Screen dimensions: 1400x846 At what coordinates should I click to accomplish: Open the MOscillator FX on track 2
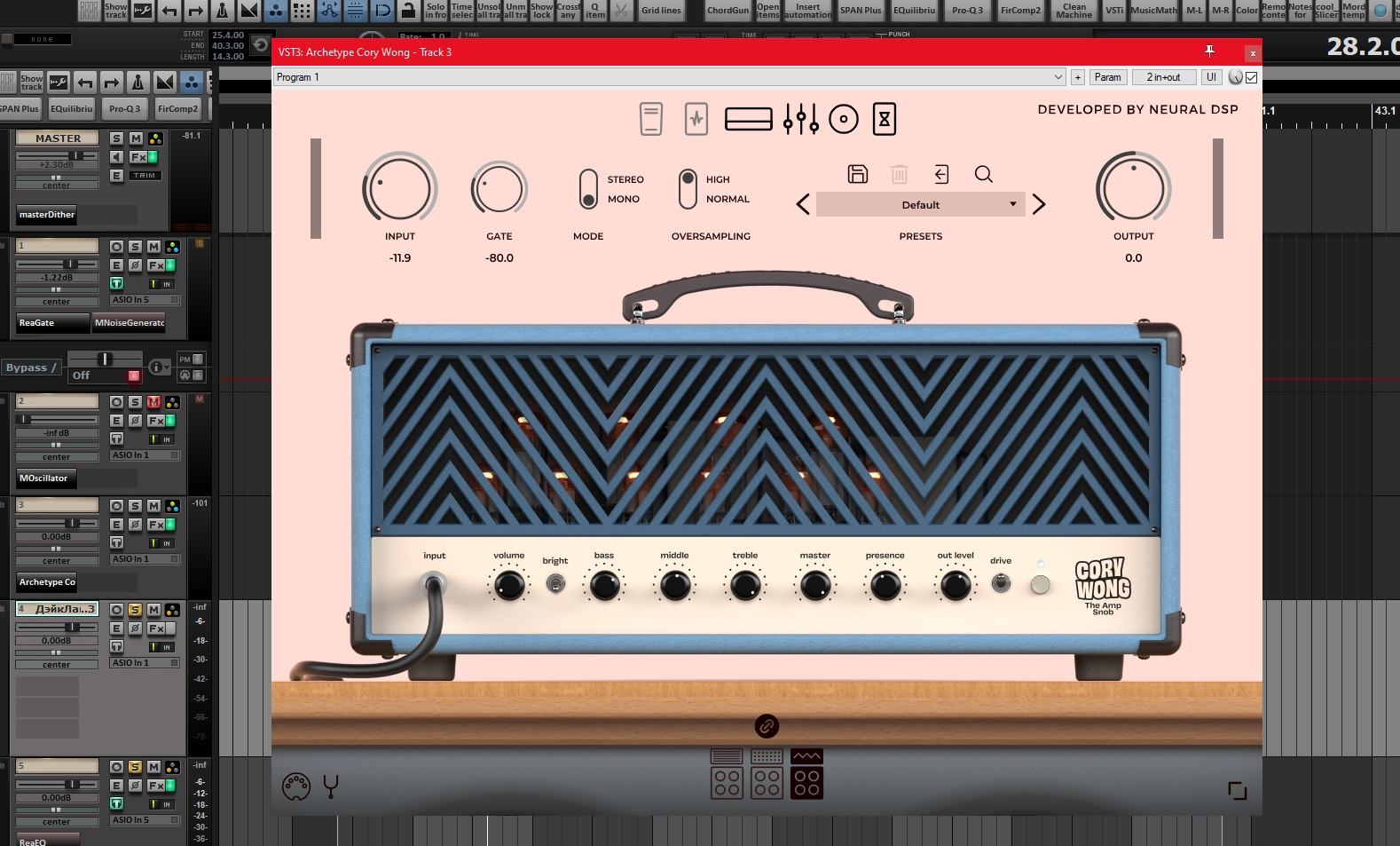coord(46,478)
